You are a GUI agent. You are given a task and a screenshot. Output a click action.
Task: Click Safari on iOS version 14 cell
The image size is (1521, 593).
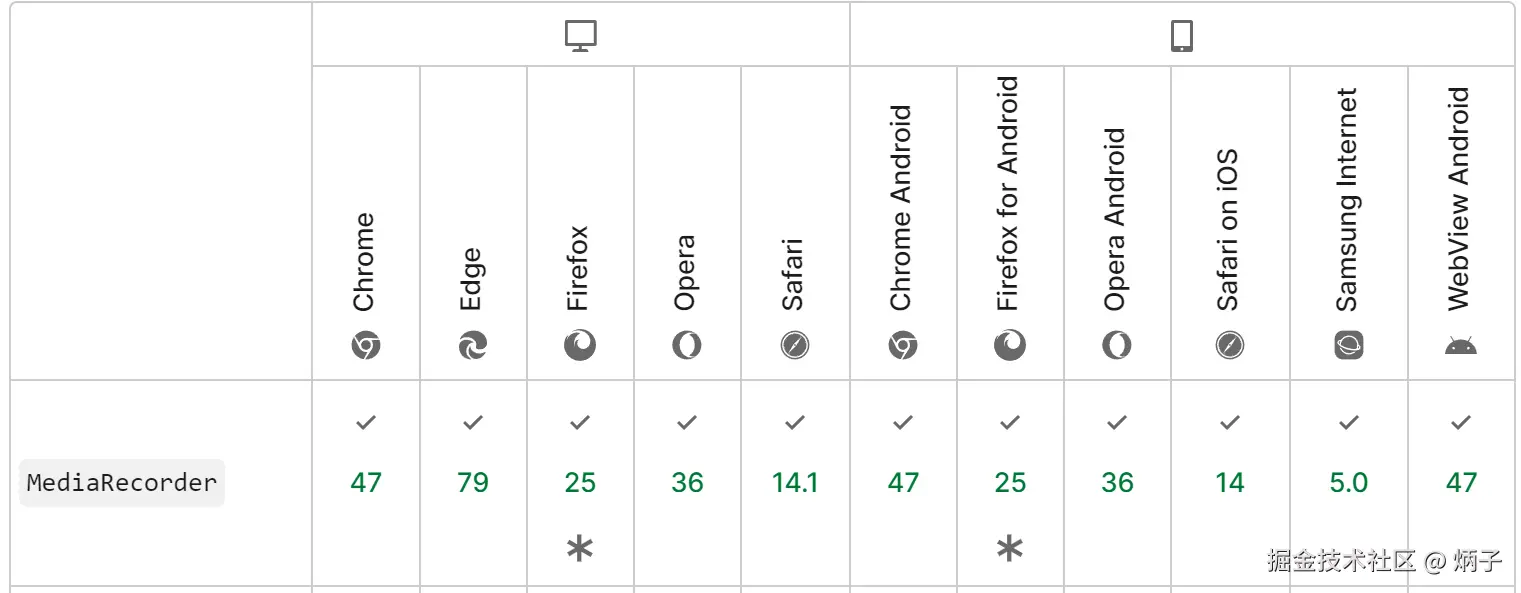click(1230, 483)
